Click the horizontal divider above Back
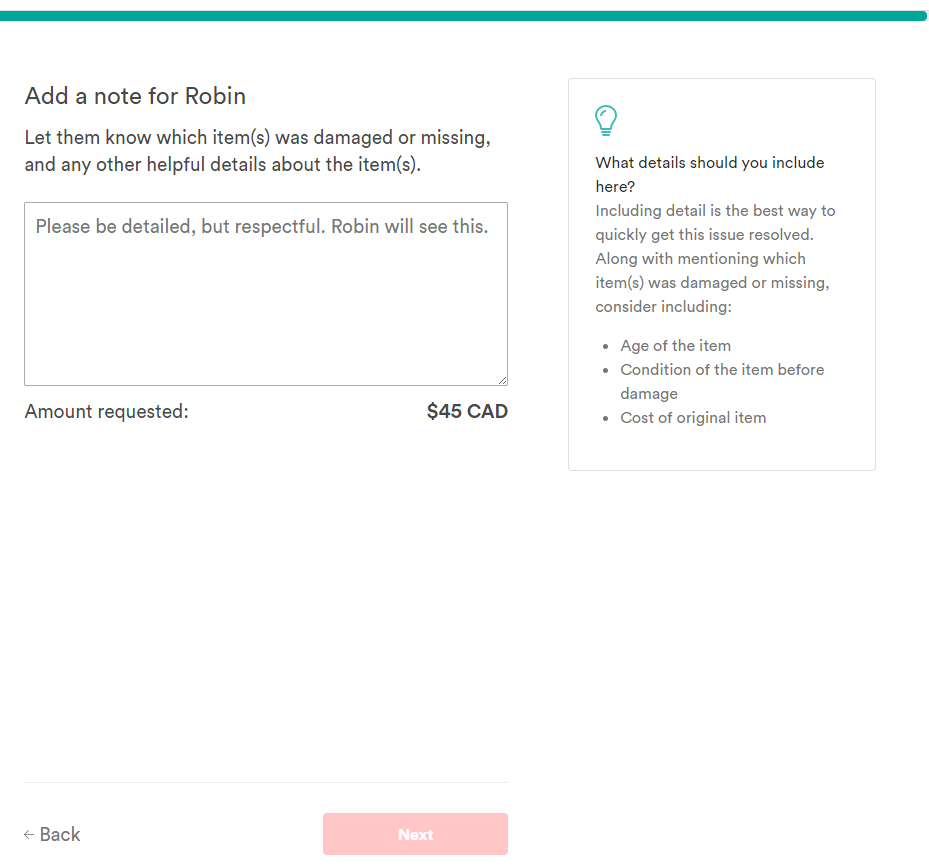Screen dimensions: 929x867 tap(265, 782)
